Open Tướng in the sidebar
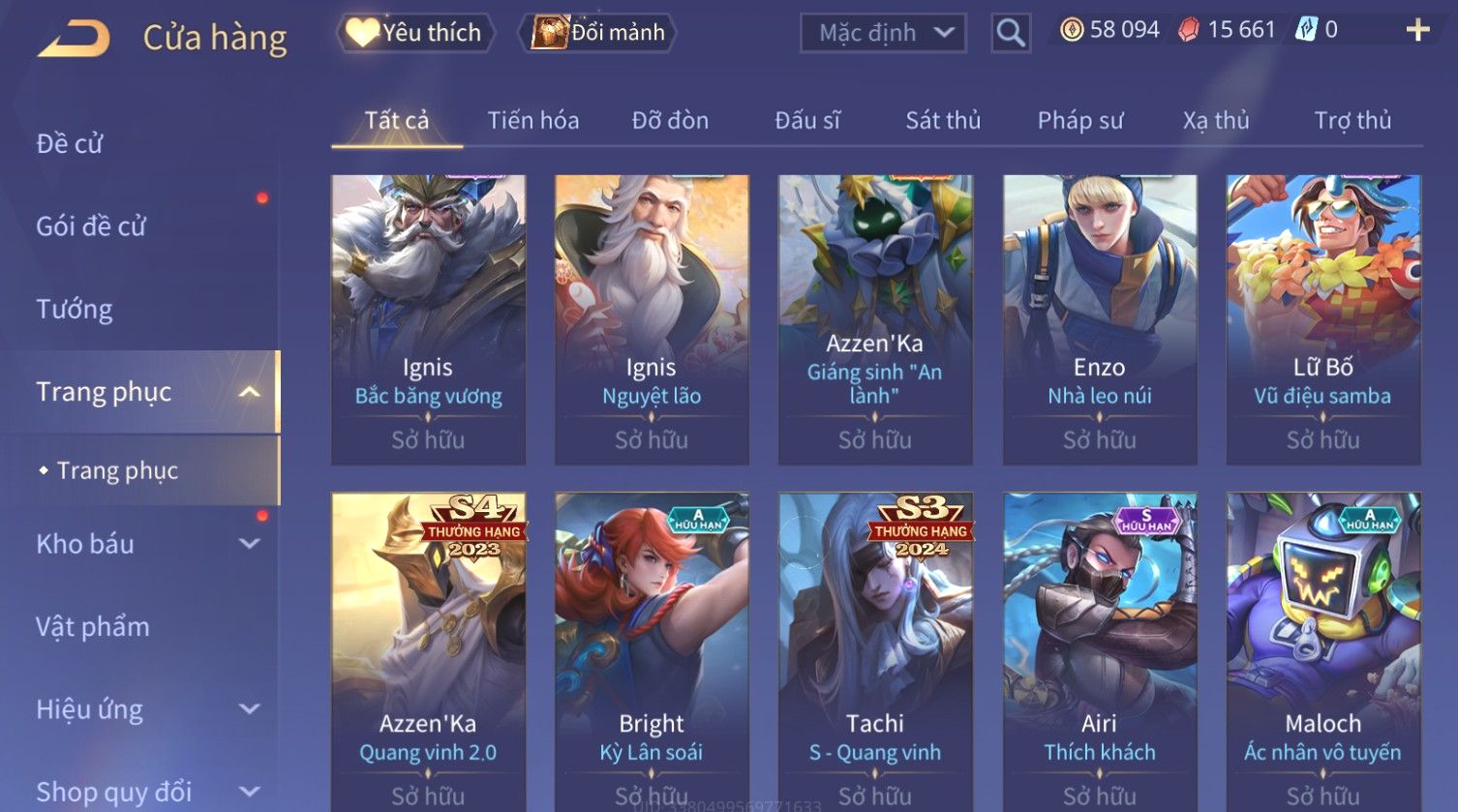The height and width of the screenshot is (812, 1458). tap(75, 309)
